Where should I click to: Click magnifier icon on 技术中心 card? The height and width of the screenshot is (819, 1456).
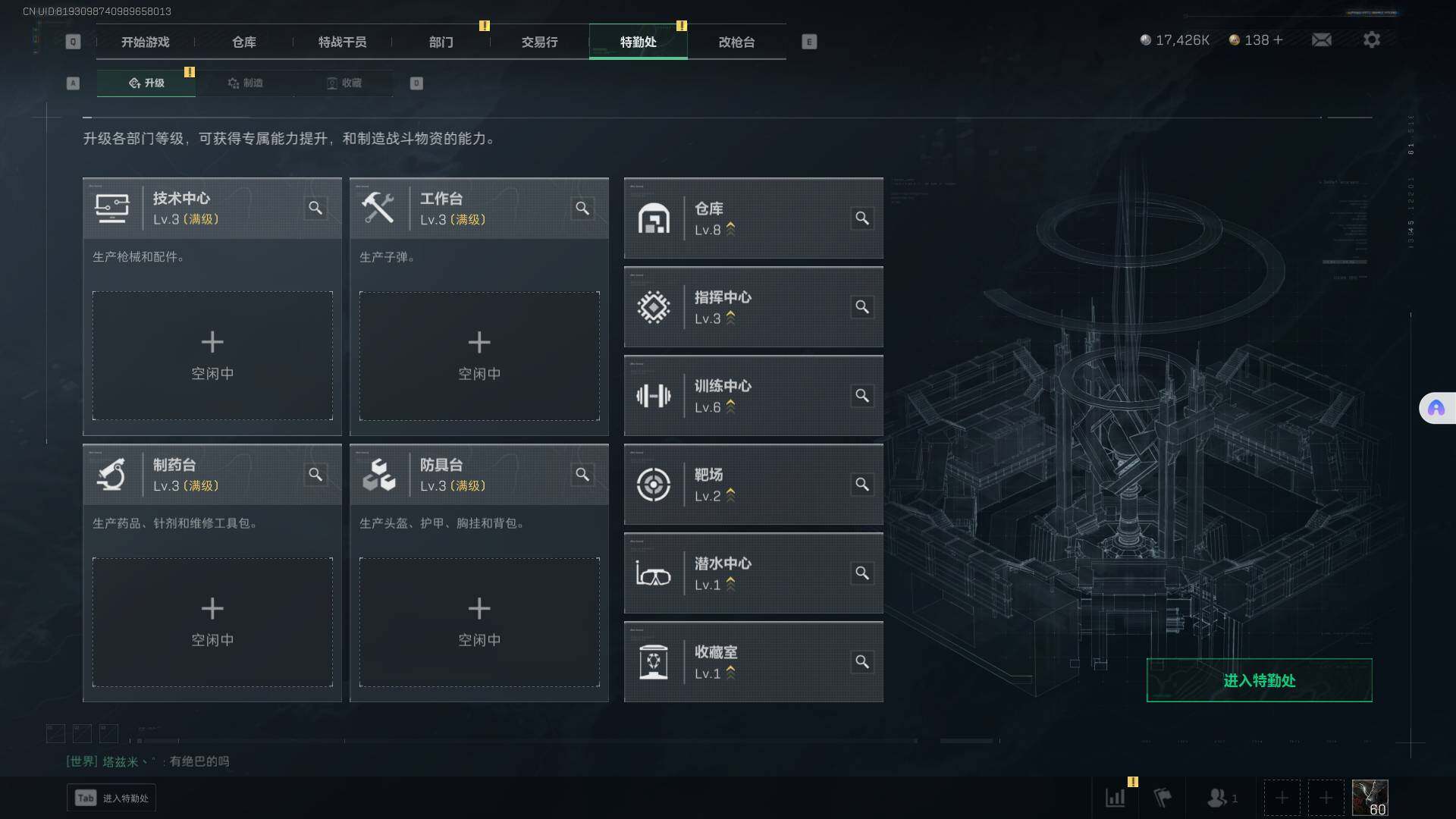pos(315,208)
